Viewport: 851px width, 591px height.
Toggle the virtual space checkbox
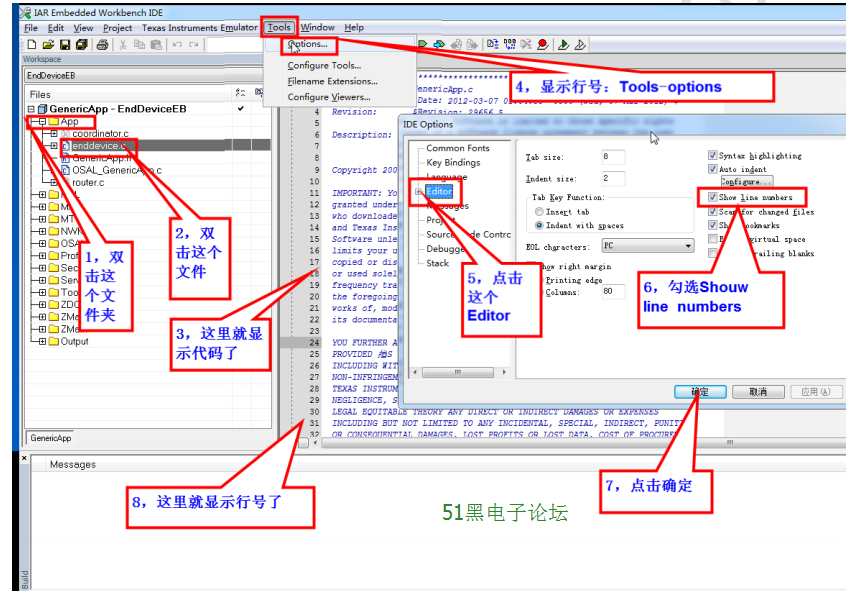(x=713, y=239)
